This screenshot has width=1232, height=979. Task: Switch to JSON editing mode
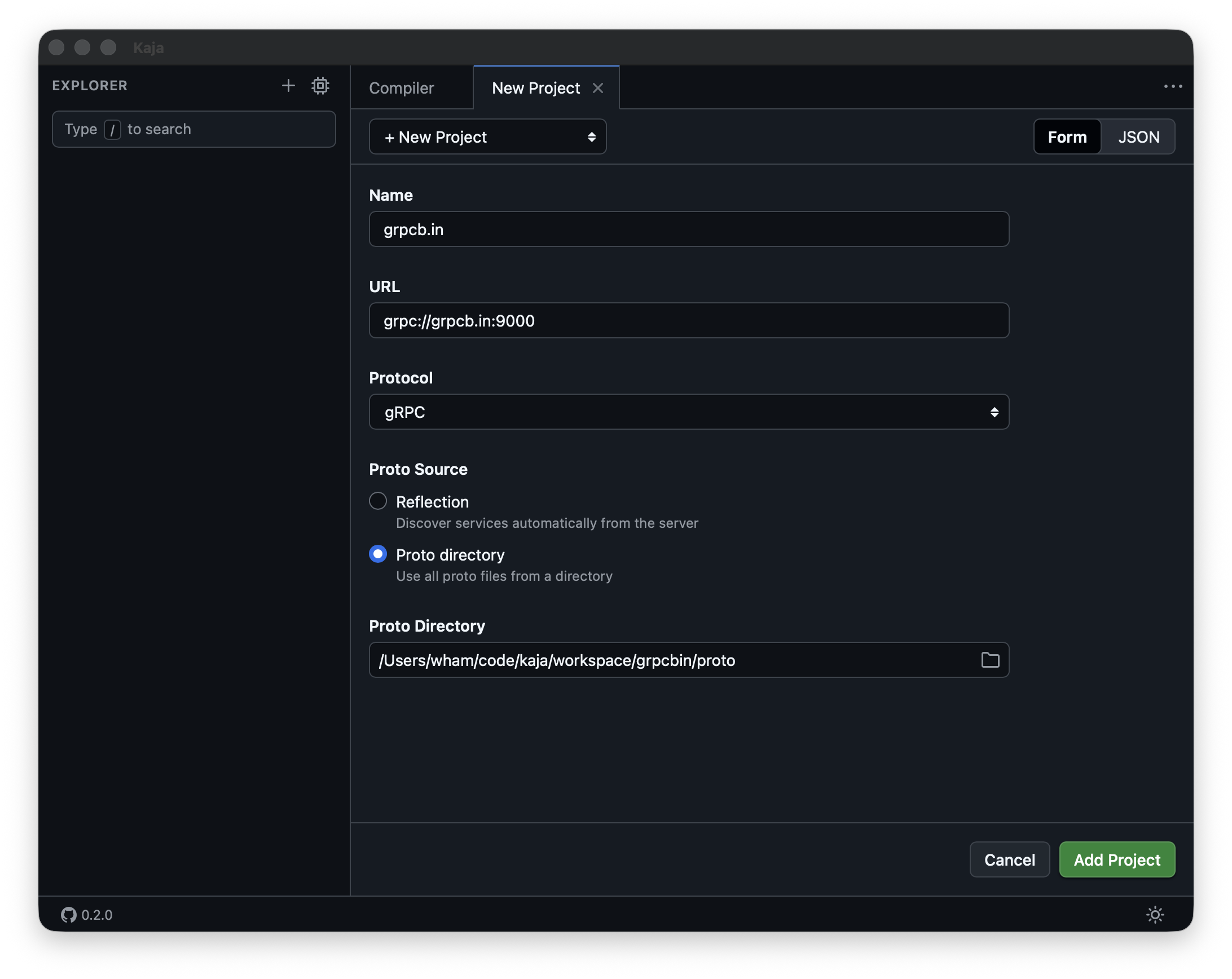1139,136
